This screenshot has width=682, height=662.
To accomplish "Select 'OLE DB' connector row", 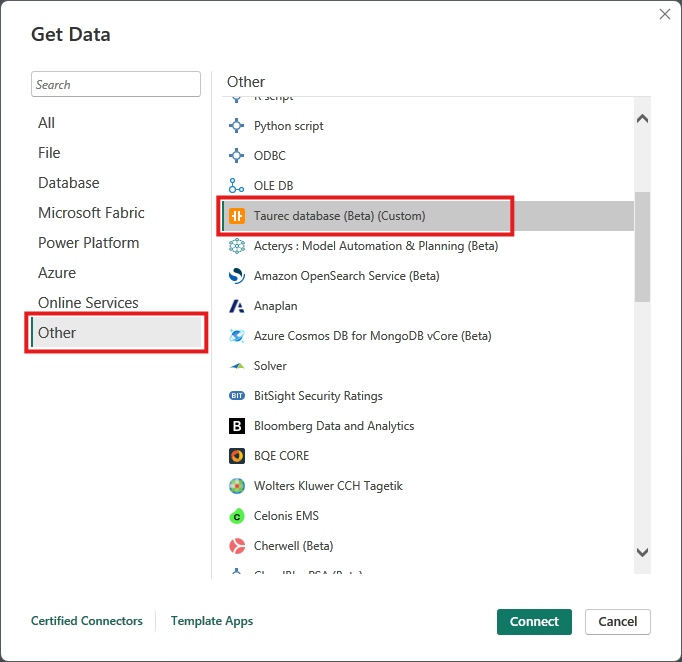I will [428, 186].
